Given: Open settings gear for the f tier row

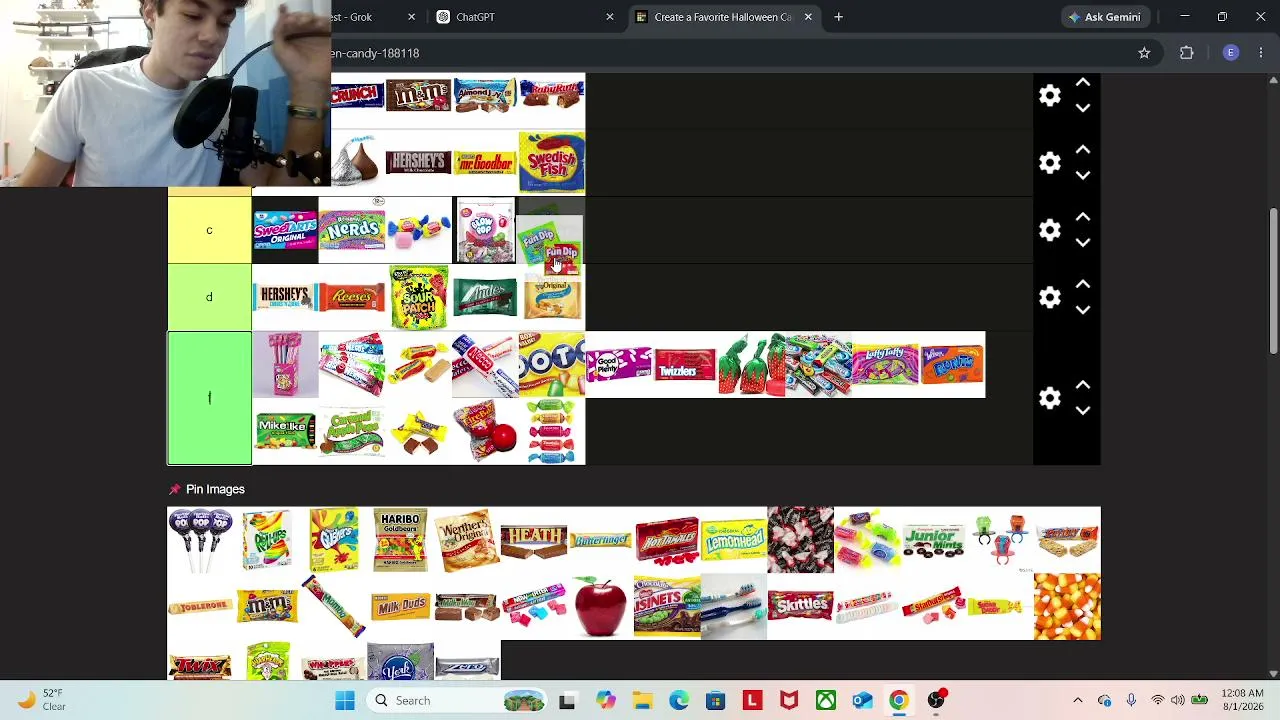Looking at the screenshot, I should [1049, 398].
